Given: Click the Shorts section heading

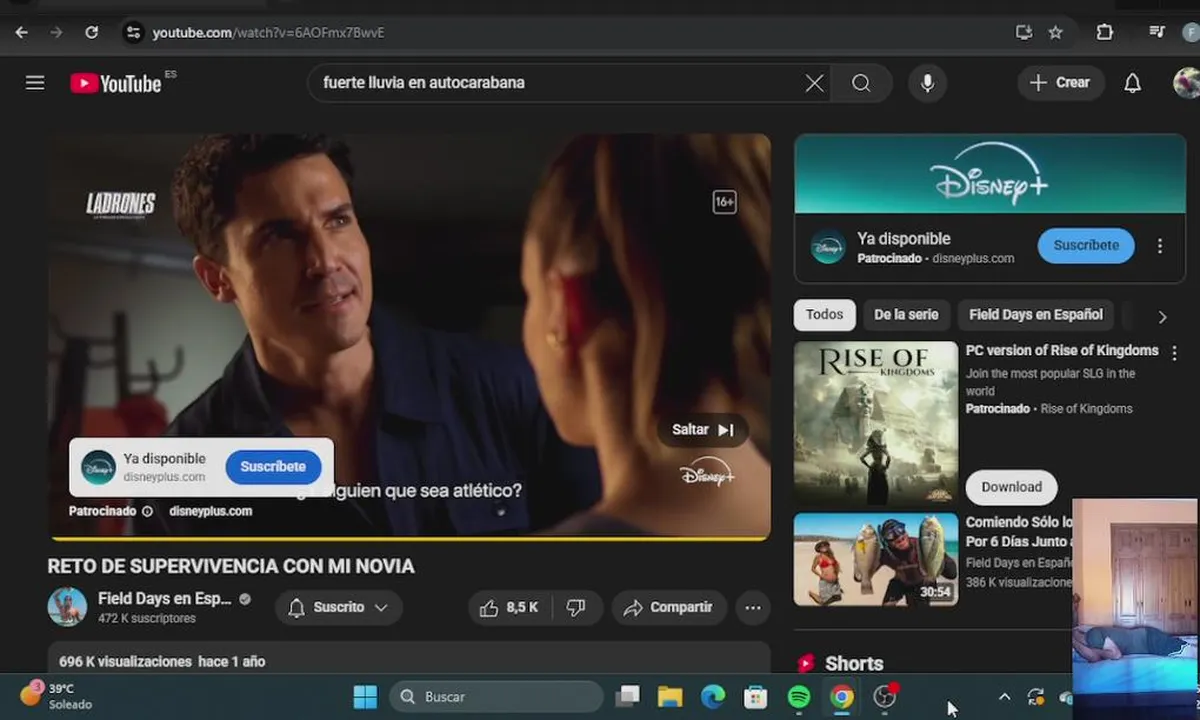Looking at the screenshot, I should [854, 663].
